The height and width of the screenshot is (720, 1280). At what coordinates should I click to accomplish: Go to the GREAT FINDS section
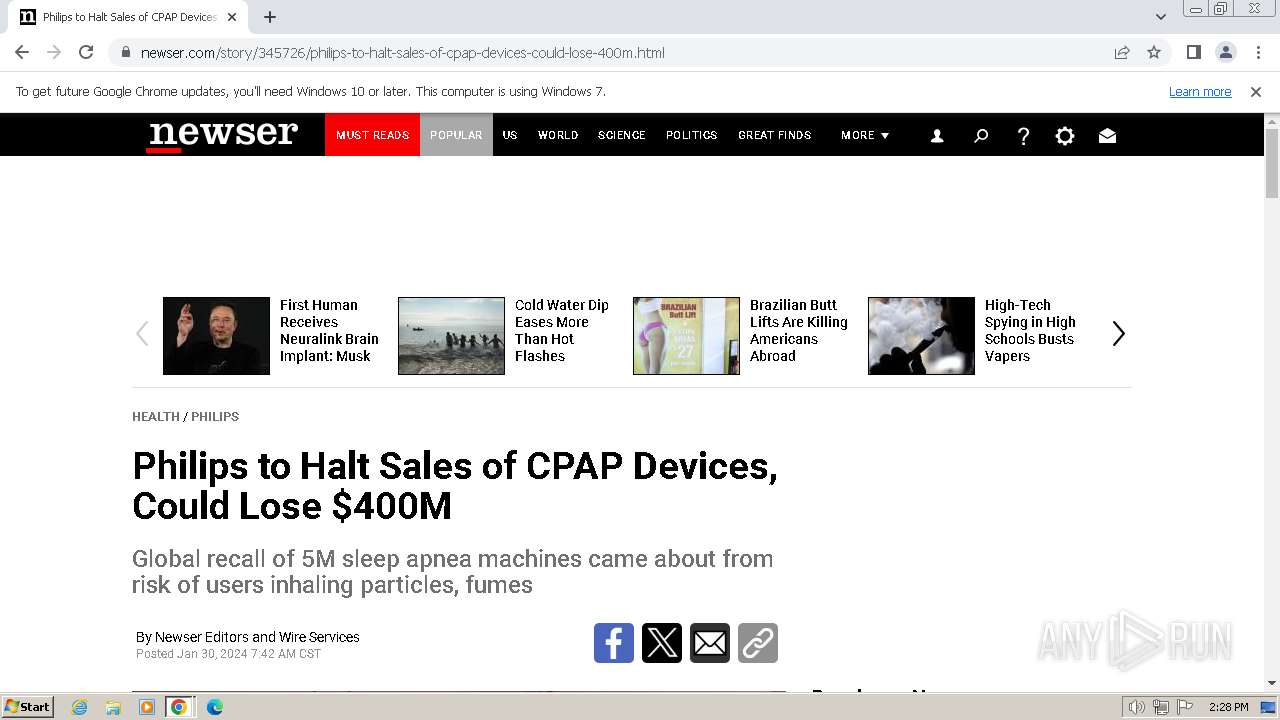(x=775, y=135)
